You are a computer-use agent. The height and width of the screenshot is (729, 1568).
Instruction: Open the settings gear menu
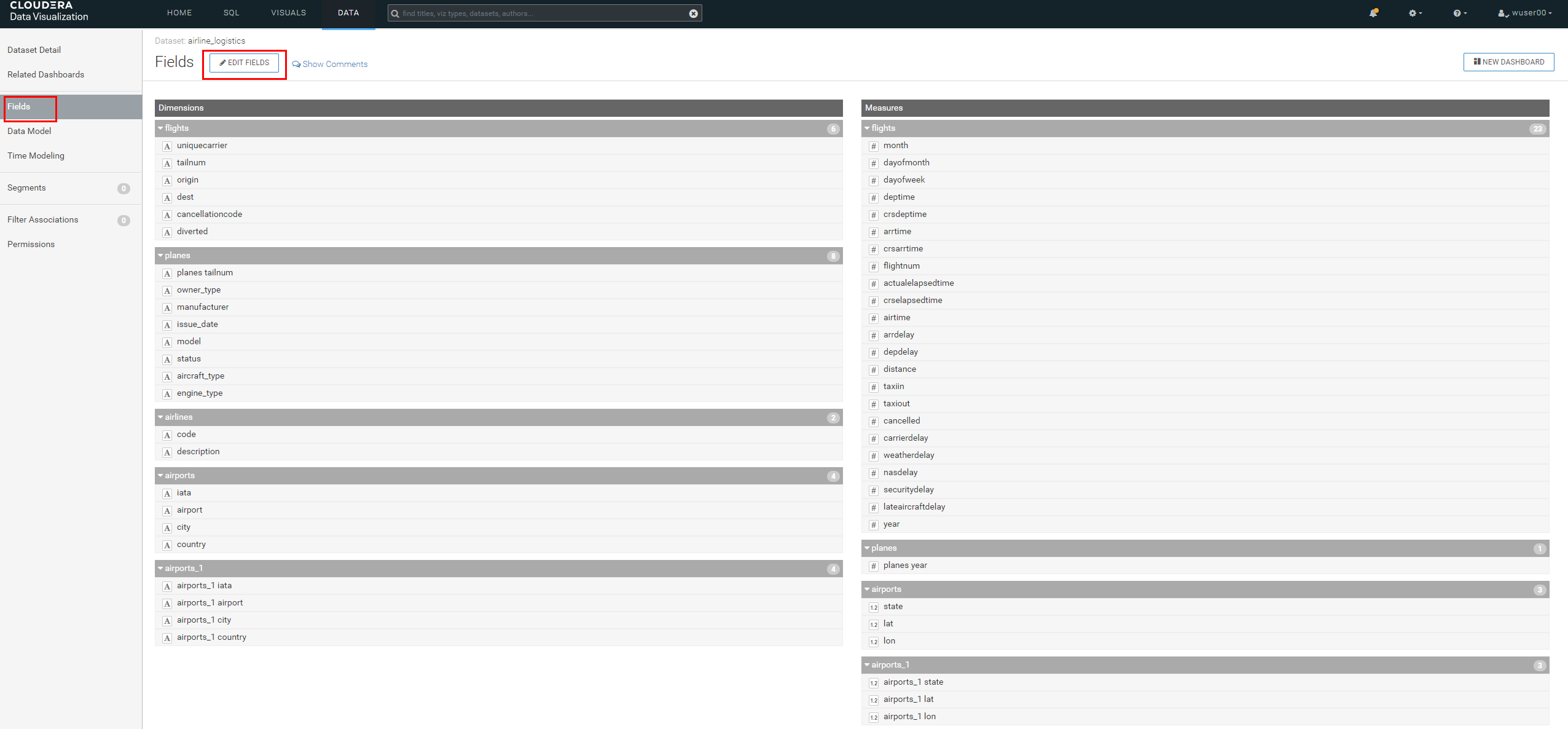(x=1414, y=13)
